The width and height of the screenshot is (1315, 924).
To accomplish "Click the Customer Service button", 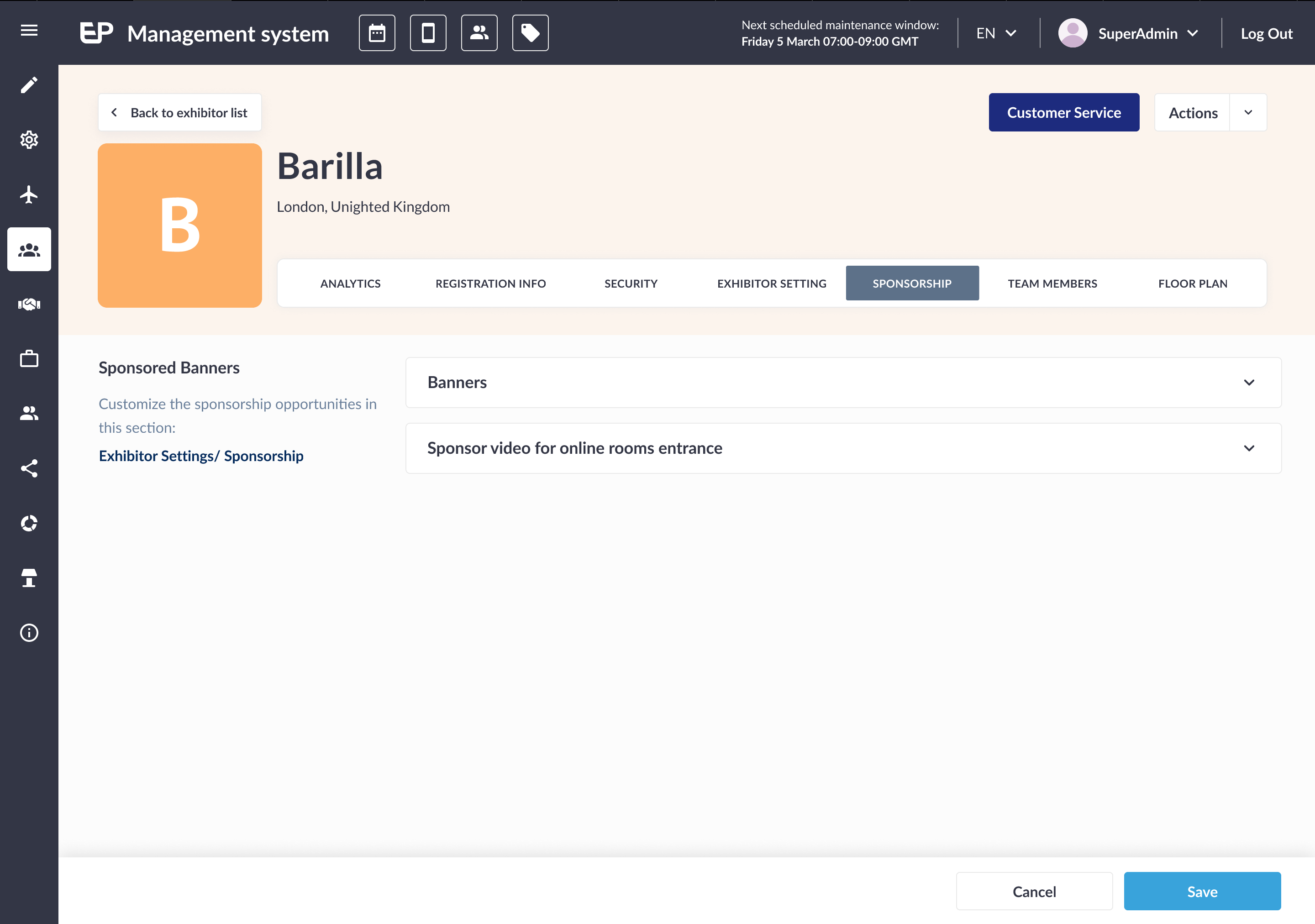I will coord(1063,113).
